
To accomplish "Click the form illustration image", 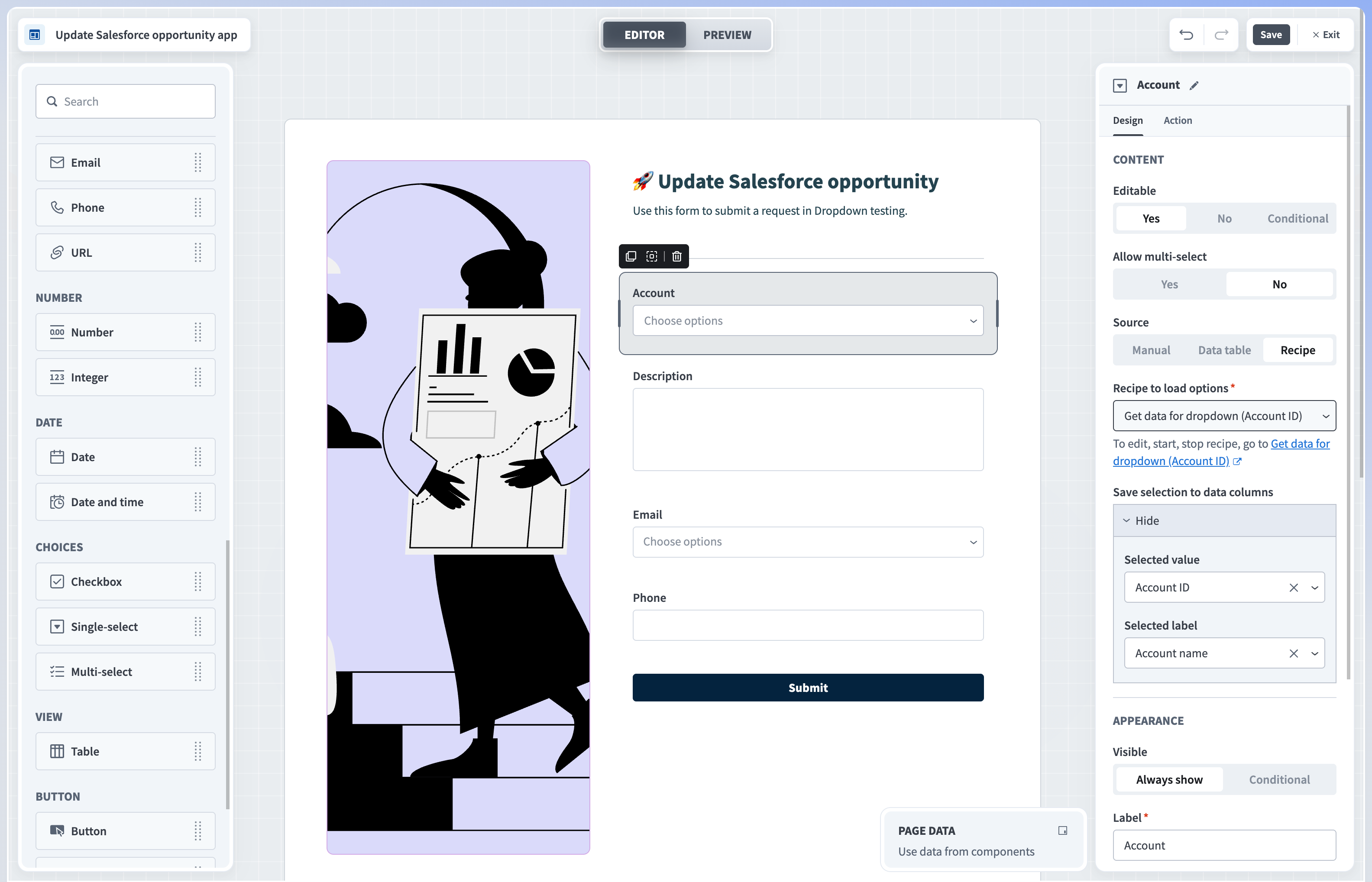I will click(x=458, y=507).
